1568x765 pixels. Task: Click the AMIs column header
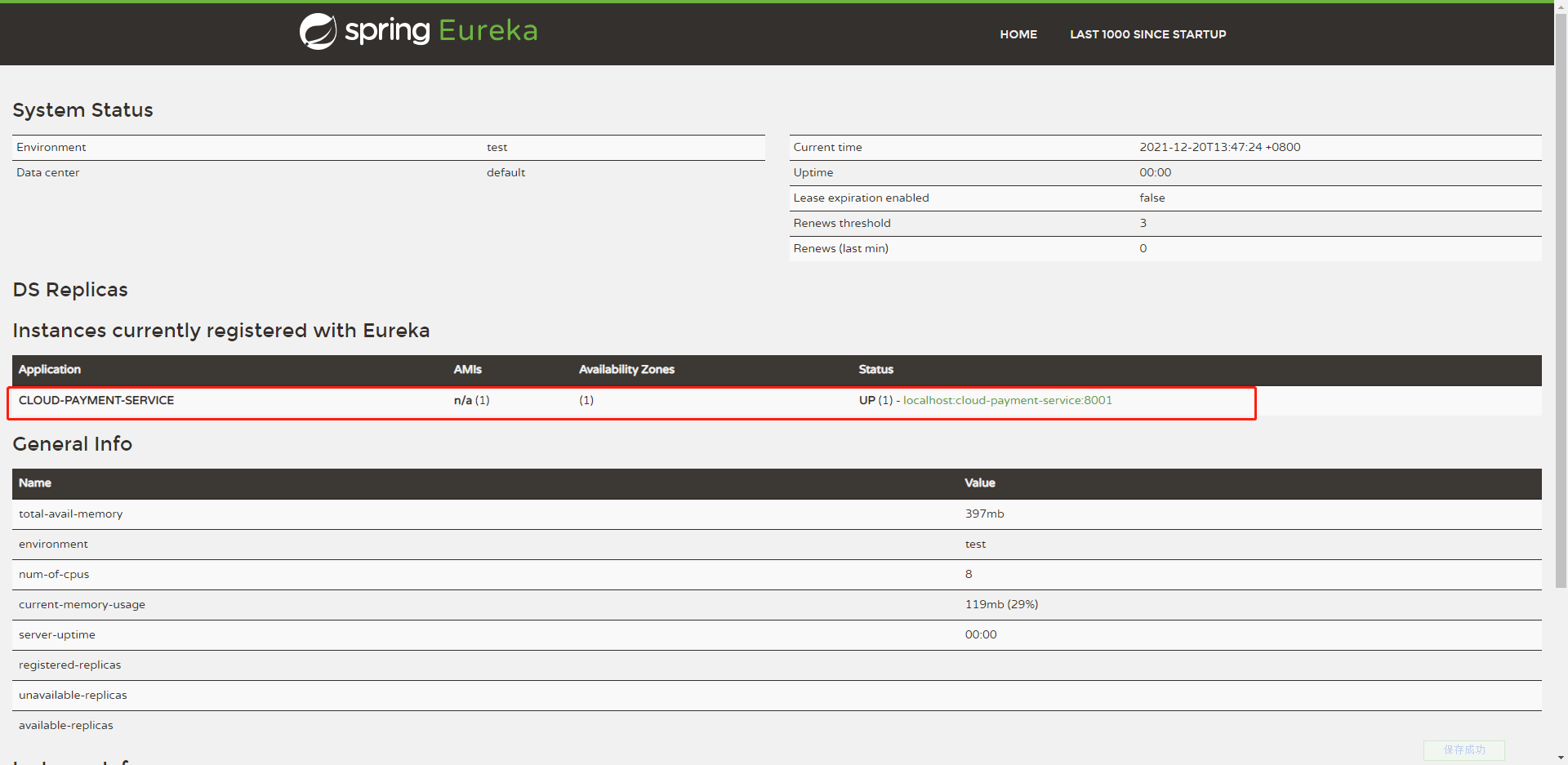pos(468,370)
